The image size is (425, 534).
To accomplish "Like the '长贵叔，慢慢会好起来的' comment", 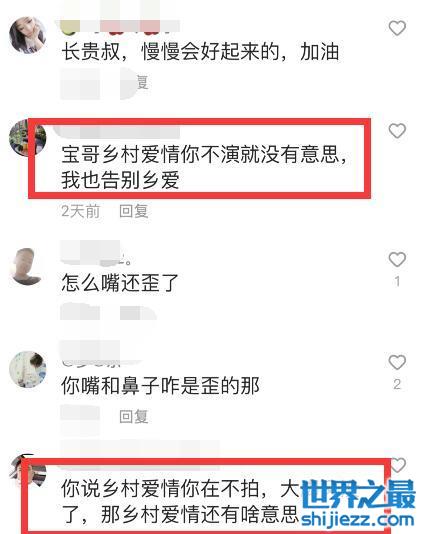I will 397,28.
